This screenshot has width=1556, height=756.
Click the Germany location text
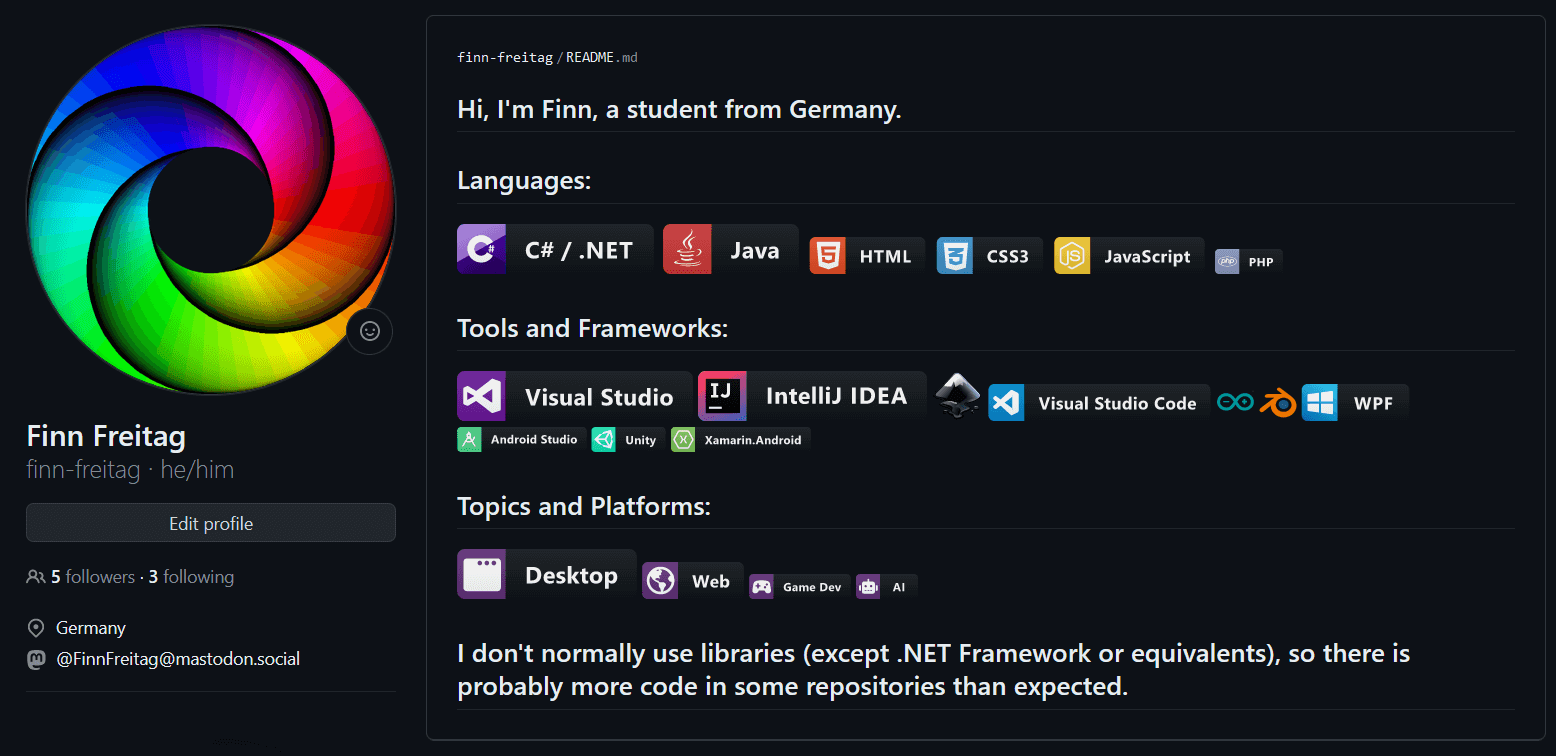[x=91, y=628]
